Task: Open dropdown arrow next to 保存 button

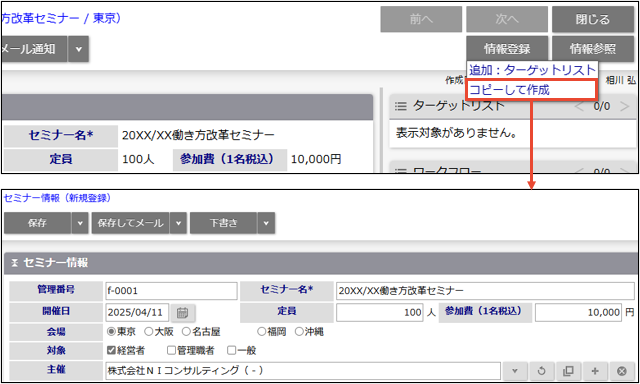Action: pyautogui.click(x=80, y=223)
